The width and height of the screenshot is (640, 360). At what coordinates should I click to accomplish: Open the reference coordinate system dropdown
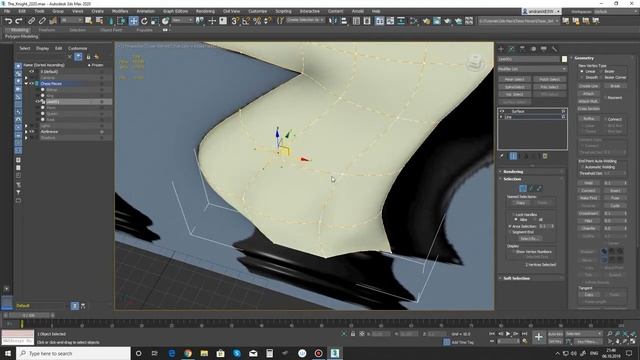[x=182, y=20]
